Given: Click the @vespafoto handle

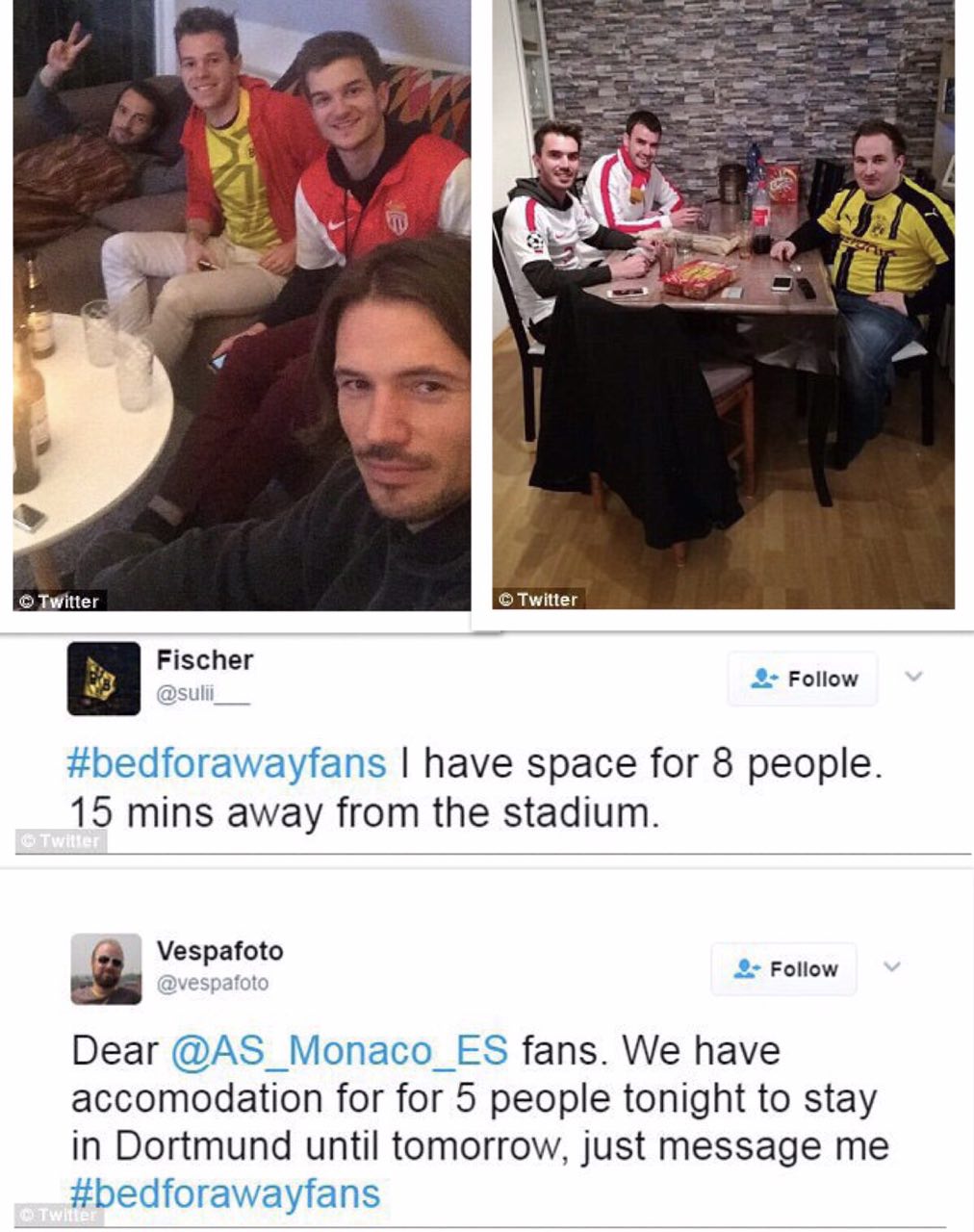Looking at the screenshot, I should click(x=213, y=984).
